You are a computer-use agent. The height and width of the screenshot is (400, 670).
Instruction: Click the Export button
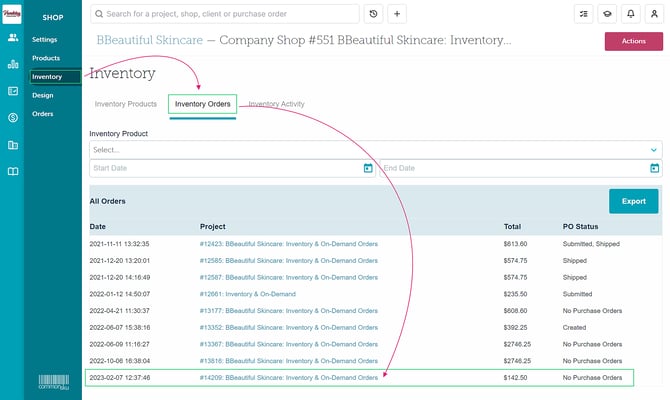click(634, 201)
